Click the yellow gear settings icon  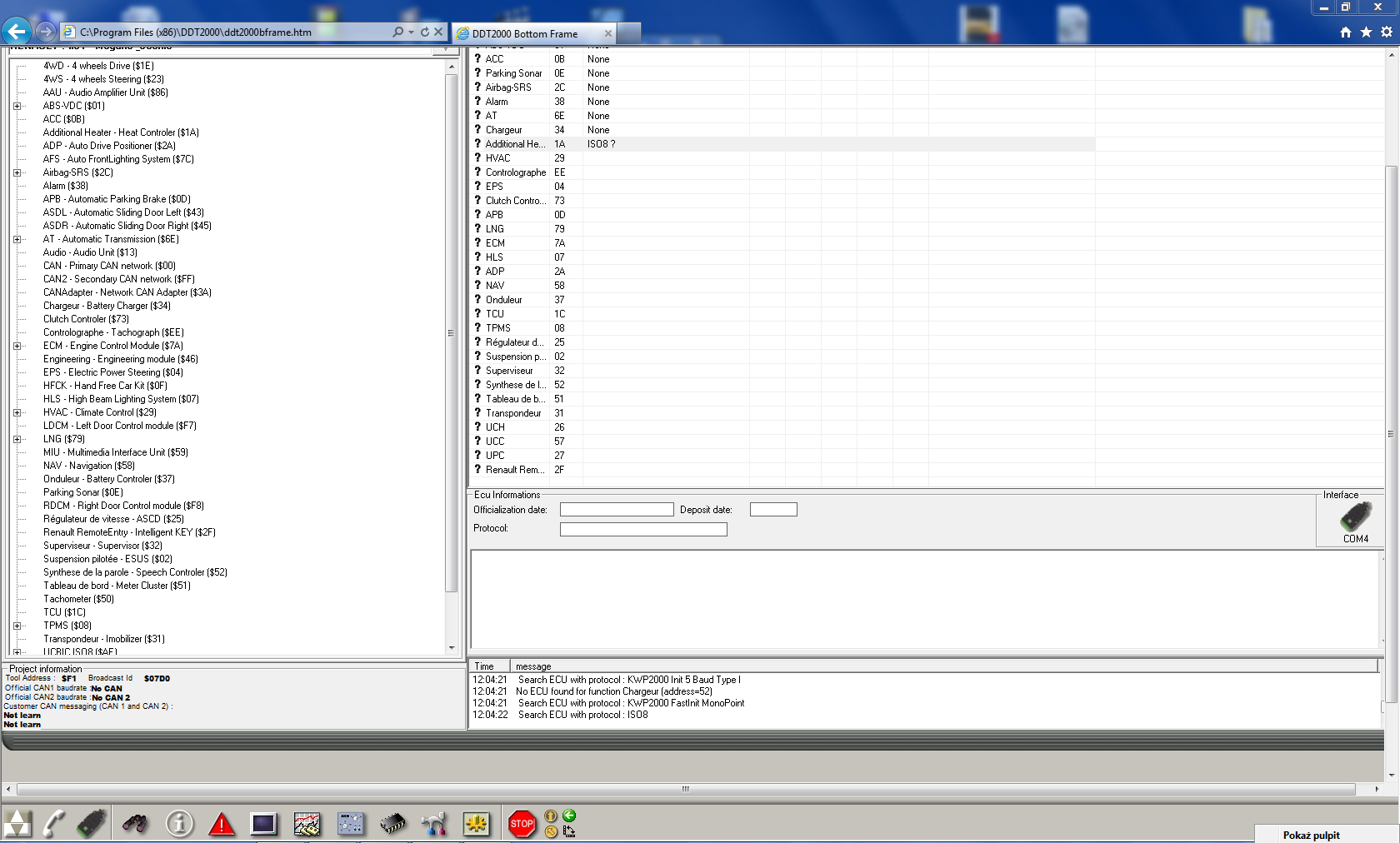click(x=477, y=824)
